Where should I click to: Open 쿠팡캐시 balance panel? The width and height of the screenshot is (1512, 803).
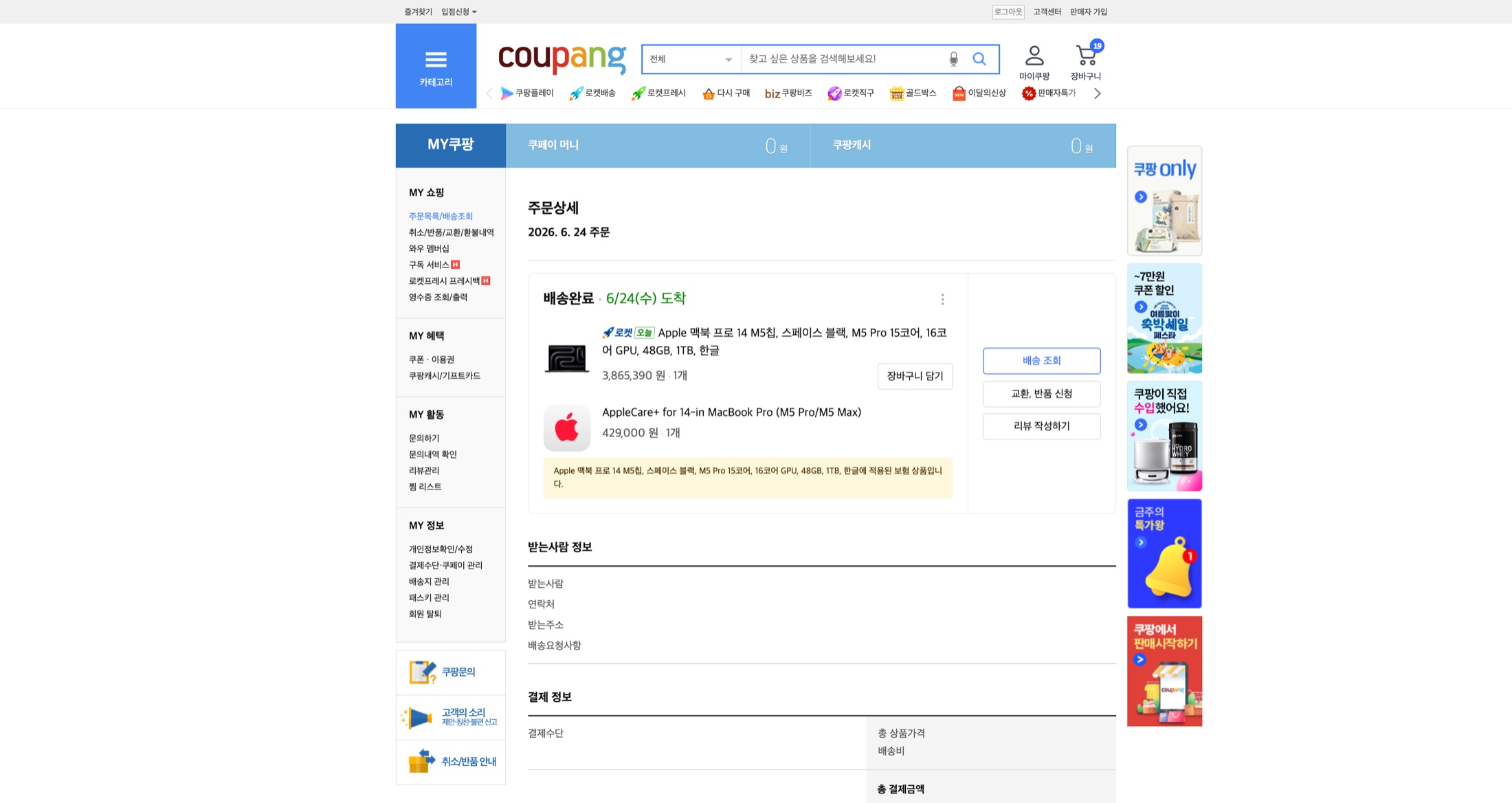[964, 146]
